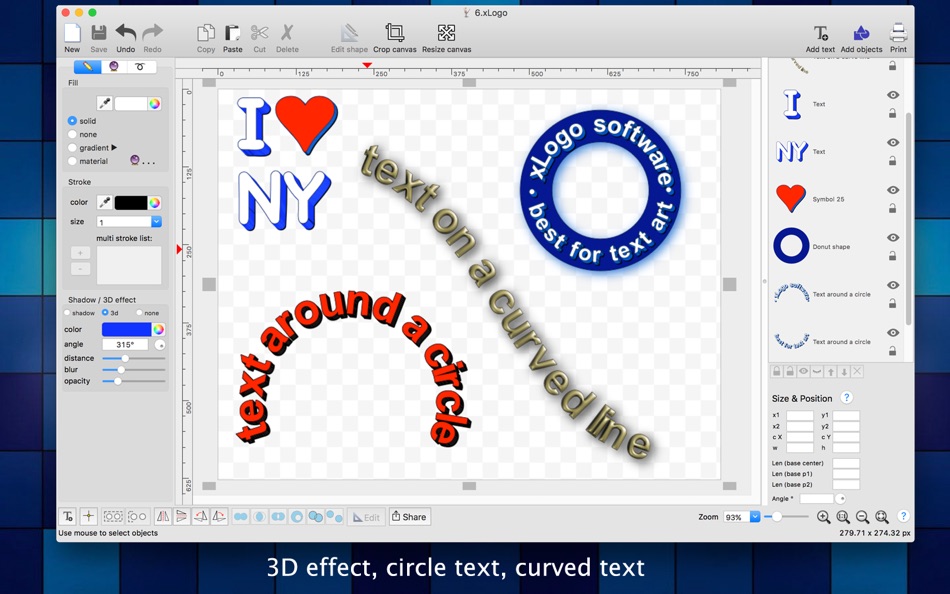Switch to the pencil style tab

click(x=88, y=67)
